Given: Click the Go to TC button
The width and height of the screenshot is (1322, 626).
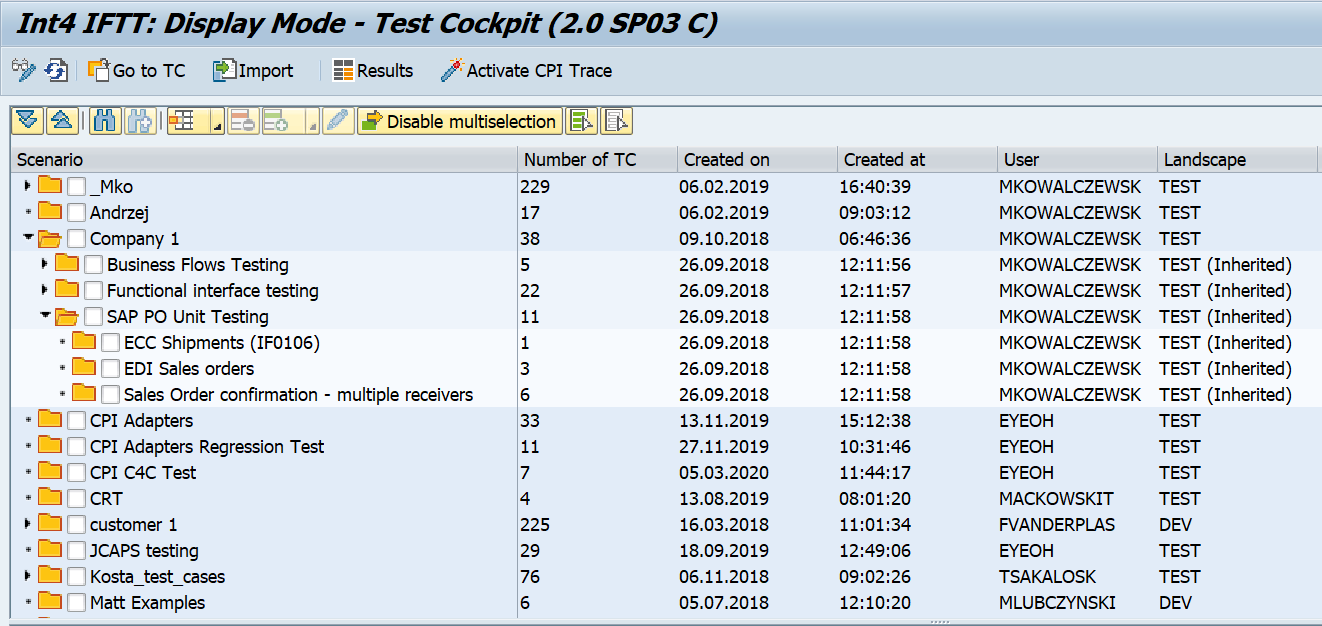Looking at the screenshot, I should point(137,70).
